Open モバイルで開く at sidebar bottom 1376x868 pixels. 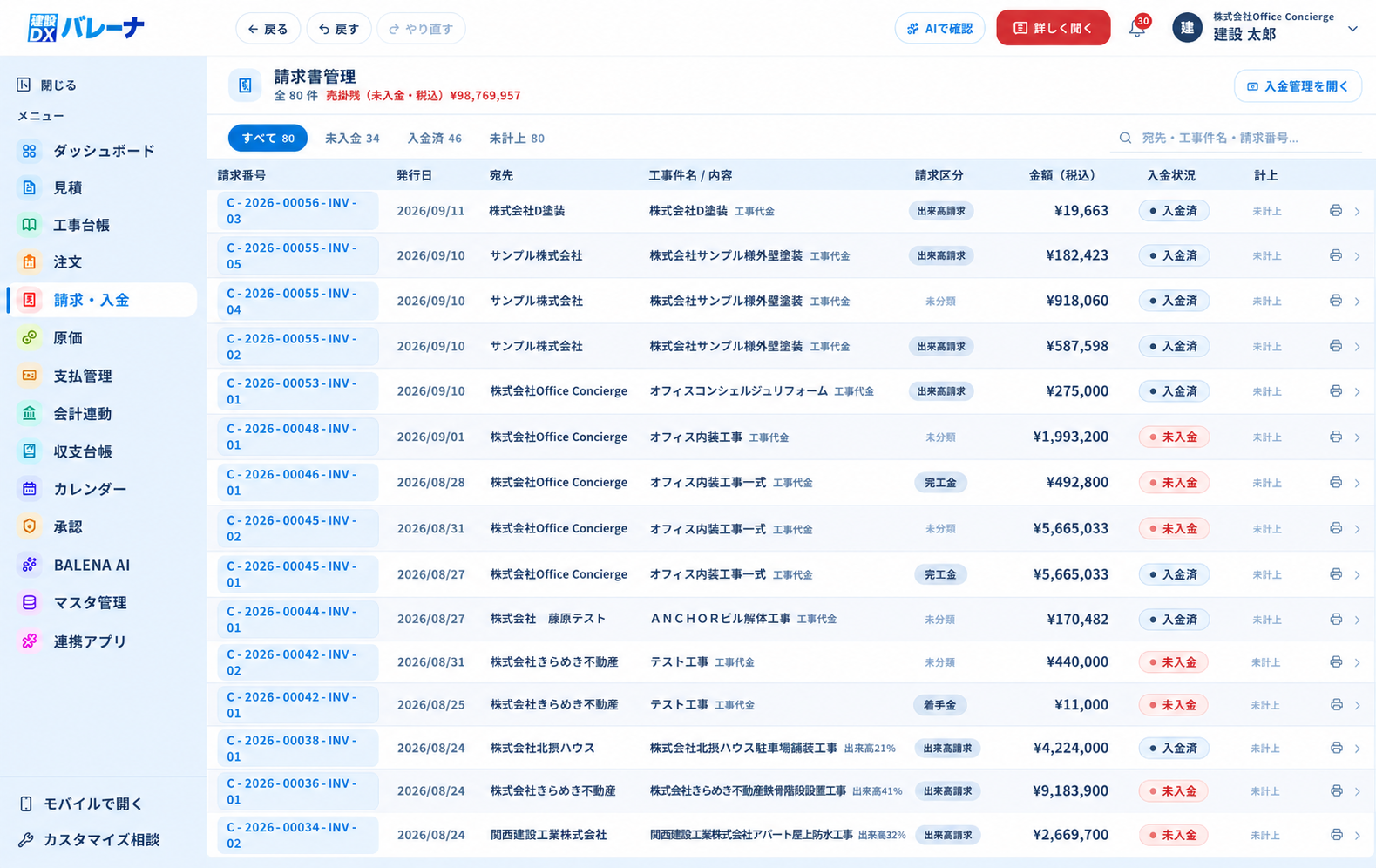(81, 804)
